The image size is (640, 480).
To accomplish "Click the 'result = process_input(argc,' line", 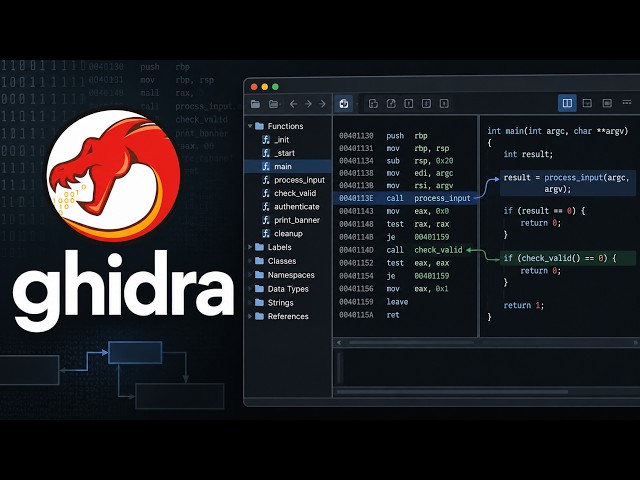I will [567, 178].
